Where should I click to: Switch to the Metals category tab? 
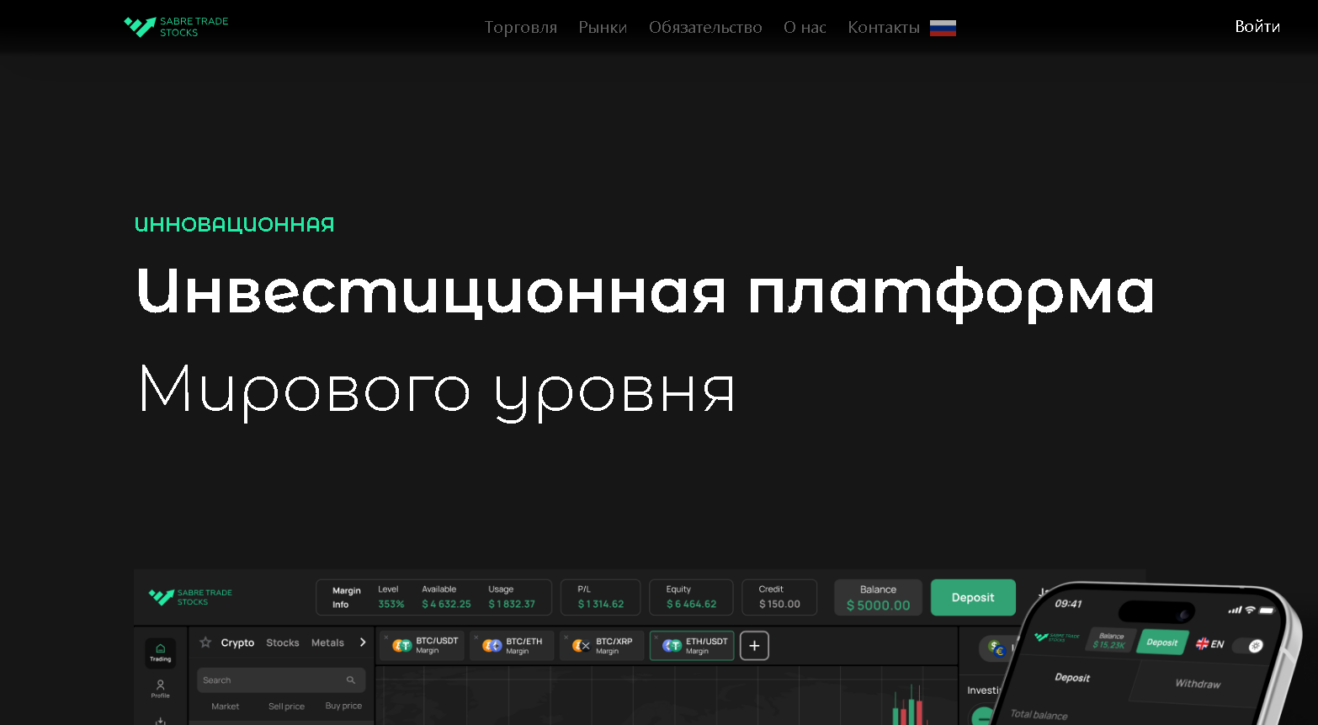point(328,642)
